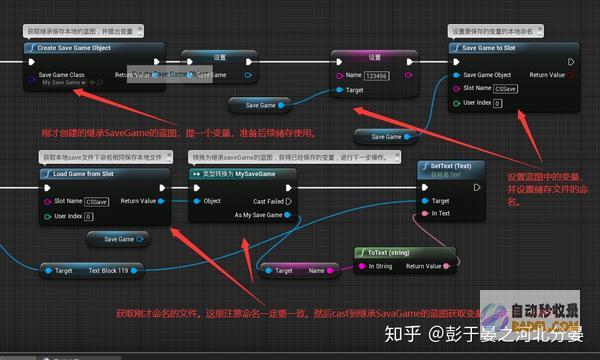This screenshot has height=360, width=600.
Task: Click exec input pin of Save Game to Slot
Action: (x=456, y=62)
